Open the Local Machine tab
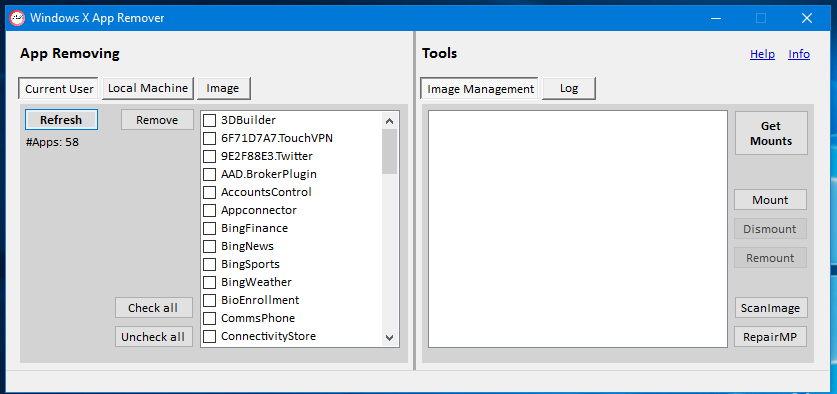 pyautogui.click(x=148, y=88)
